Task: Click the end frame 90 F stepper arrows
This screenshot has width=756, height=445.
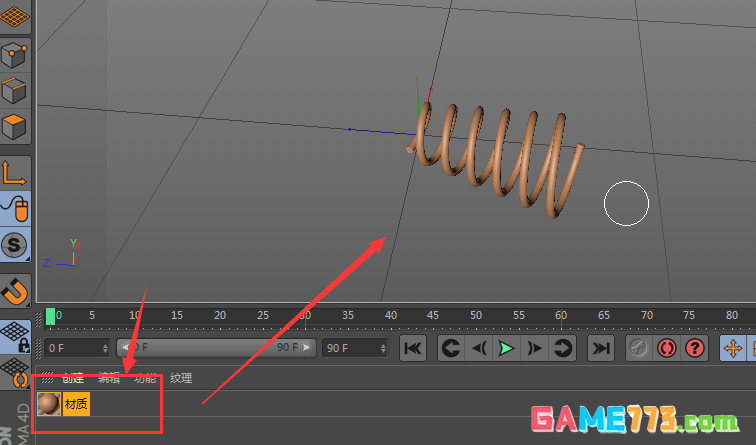Action: [x=381, y=348]
